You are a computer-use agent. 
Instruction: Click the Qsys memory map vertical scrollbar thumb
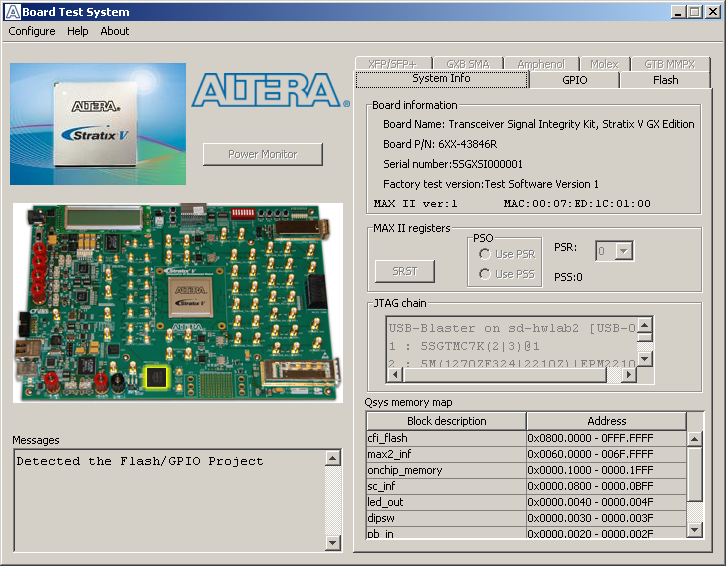(695, 474)
